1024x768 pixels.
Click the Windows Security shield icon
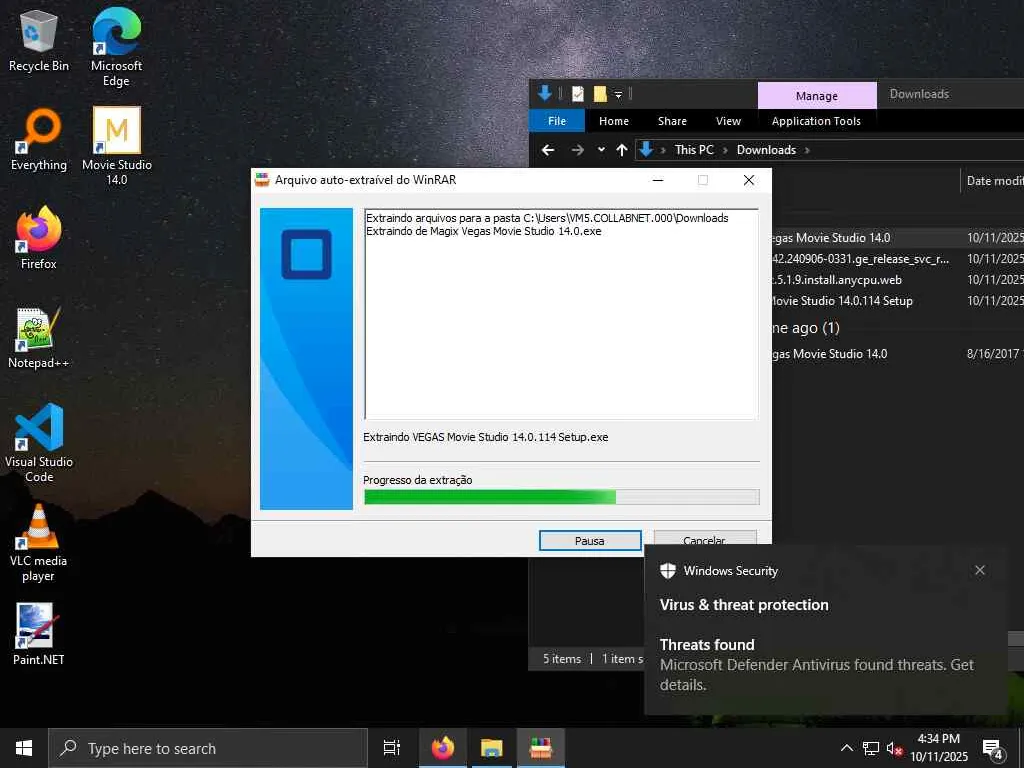point(667,571)
